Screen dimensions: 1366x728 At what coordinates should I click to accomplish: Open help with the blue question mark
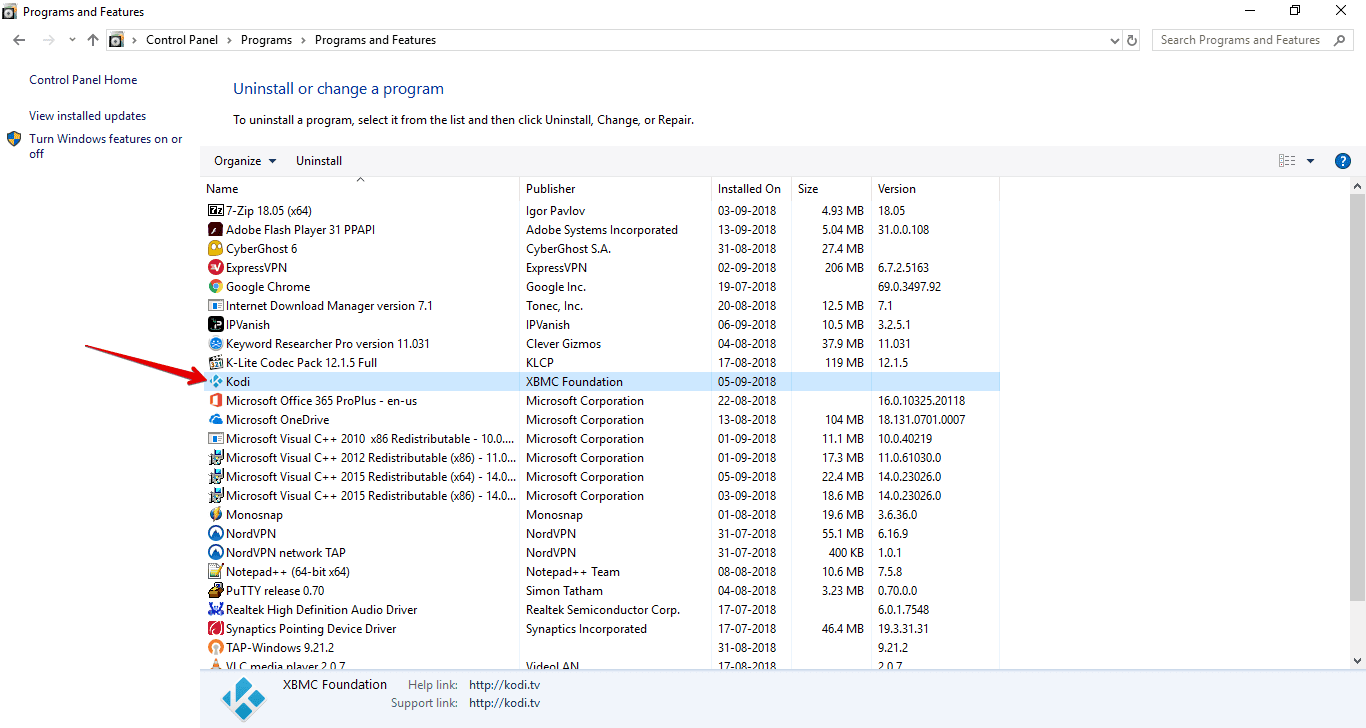coord(1343,161)
